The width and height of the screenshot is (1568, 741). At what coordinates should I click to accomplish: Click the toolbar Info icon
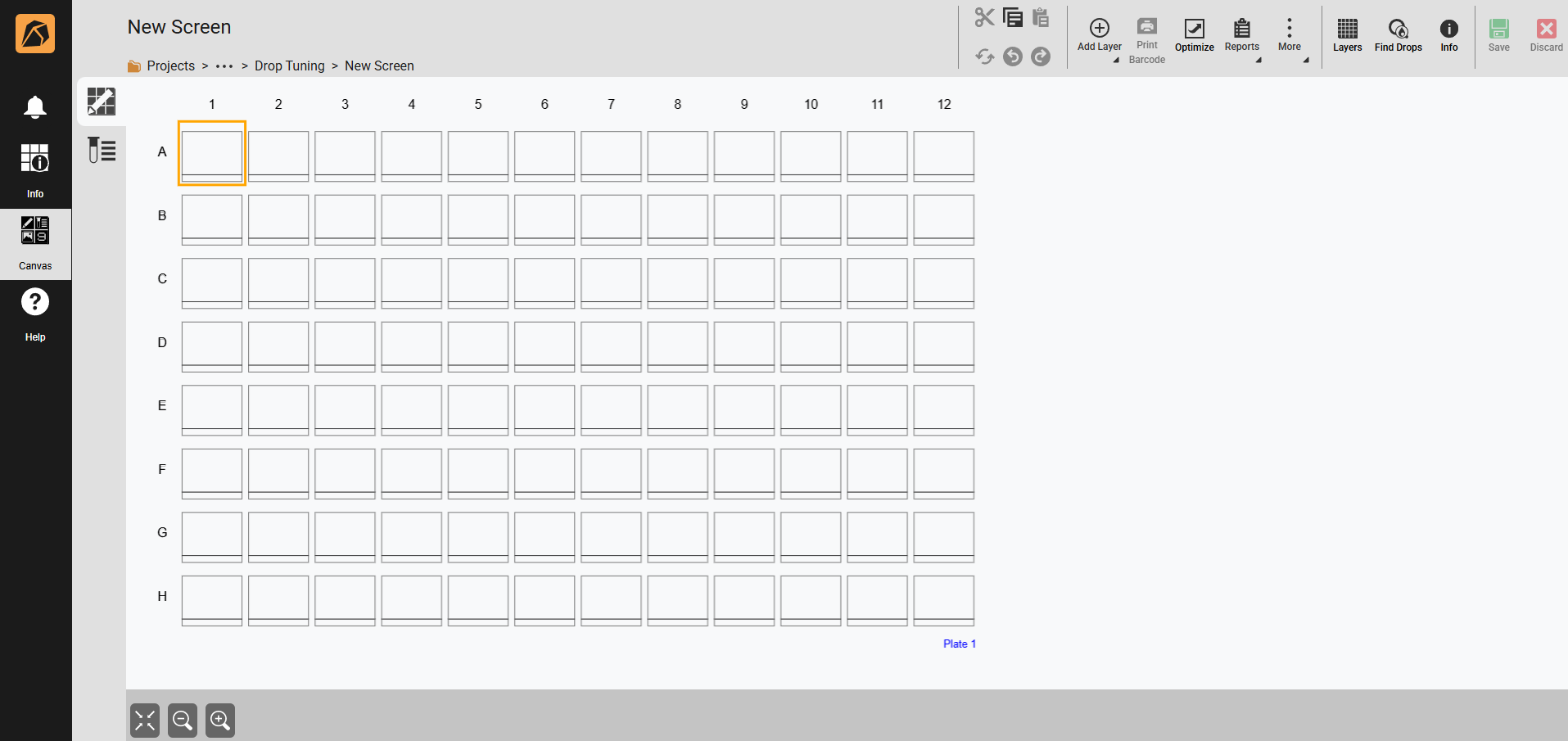coord(1448,35)
